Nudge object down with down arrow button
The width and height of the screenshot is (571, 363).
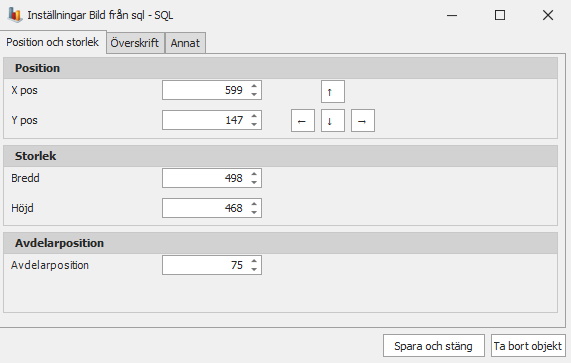332,121
